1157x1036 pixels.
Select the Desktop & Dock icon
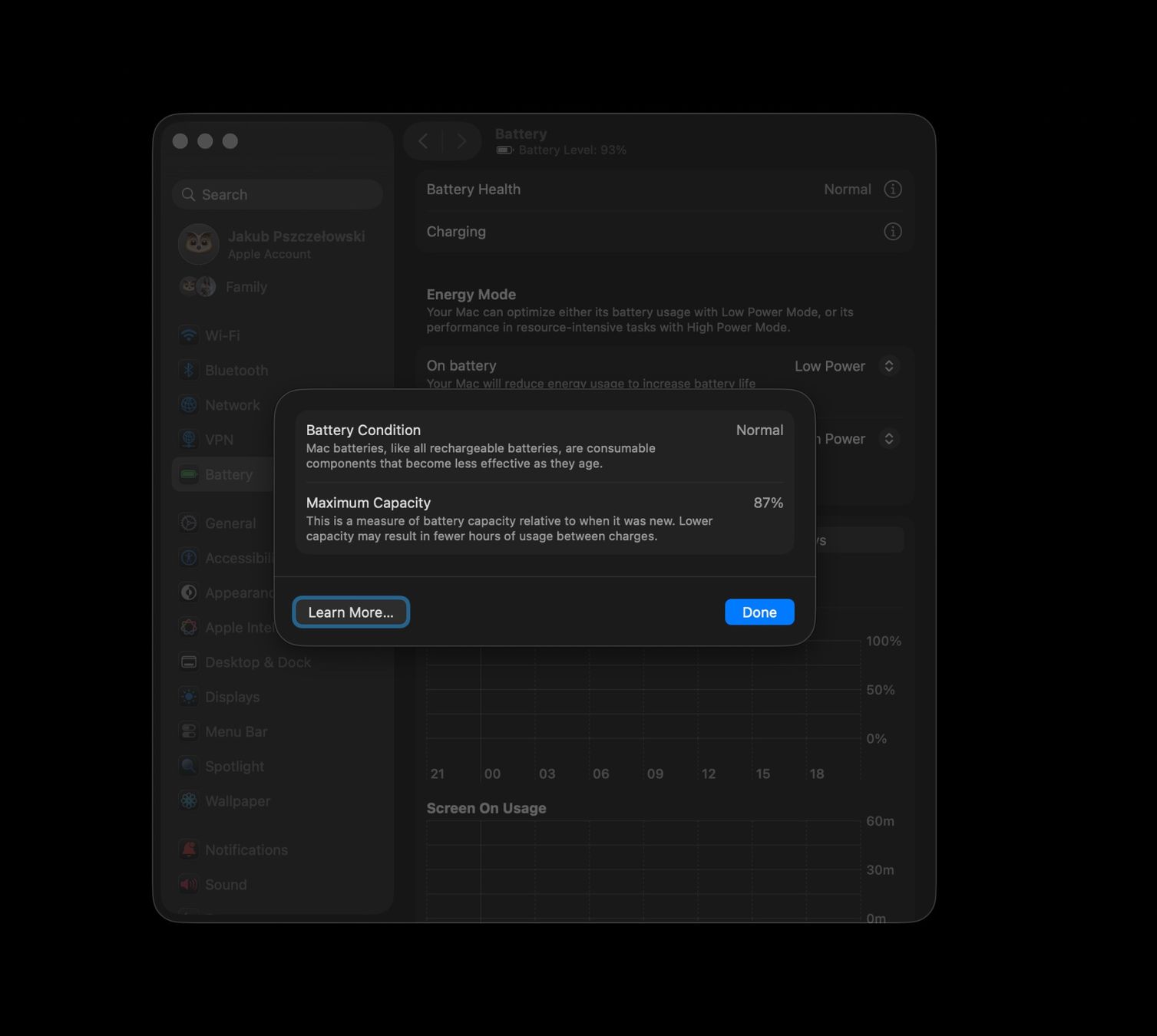188,662
